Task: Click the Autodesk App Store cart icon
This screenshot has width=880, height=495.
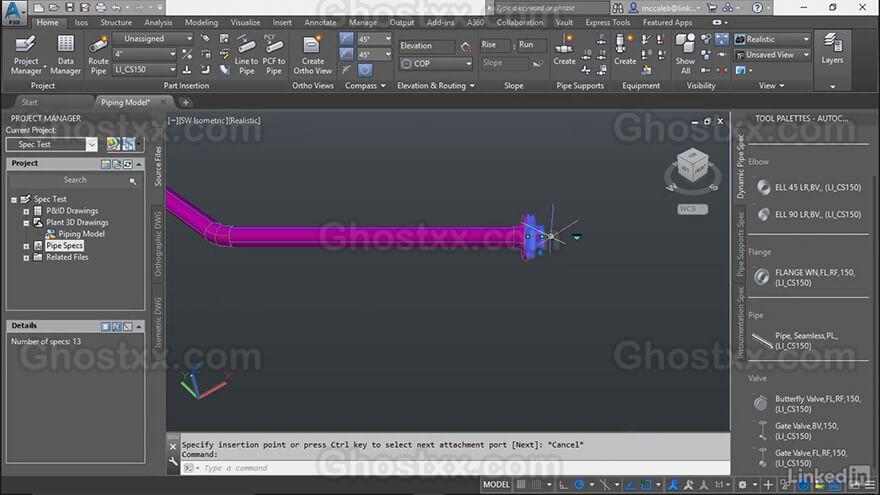Action: [712, 8]
